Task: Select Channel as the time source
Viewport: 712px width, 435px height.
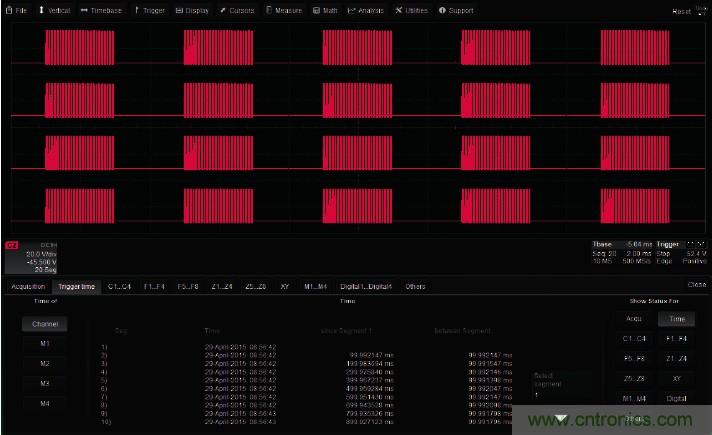Action: [x=45, y=324]
